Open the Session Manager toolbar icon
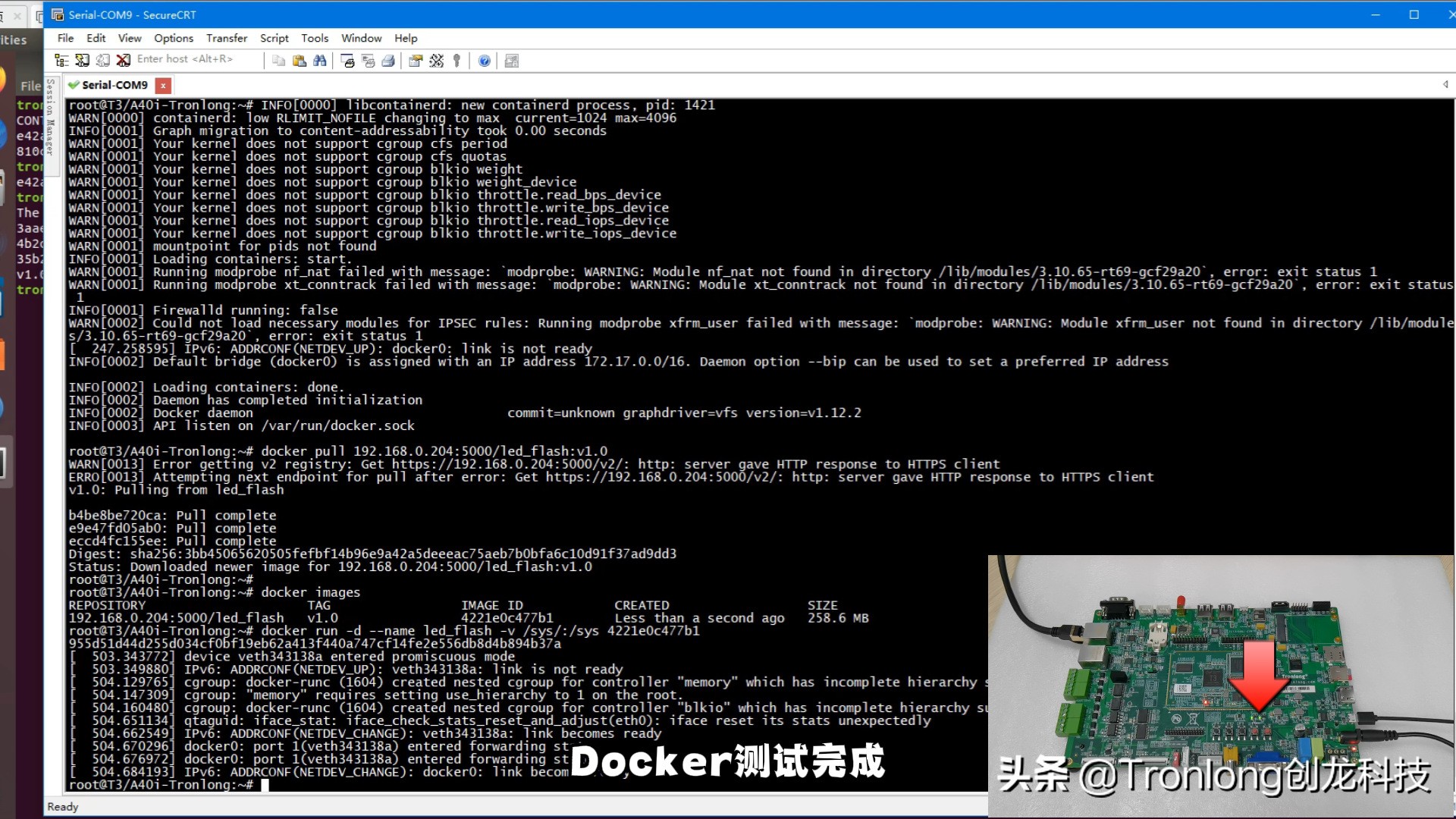 tap(62, 61)
